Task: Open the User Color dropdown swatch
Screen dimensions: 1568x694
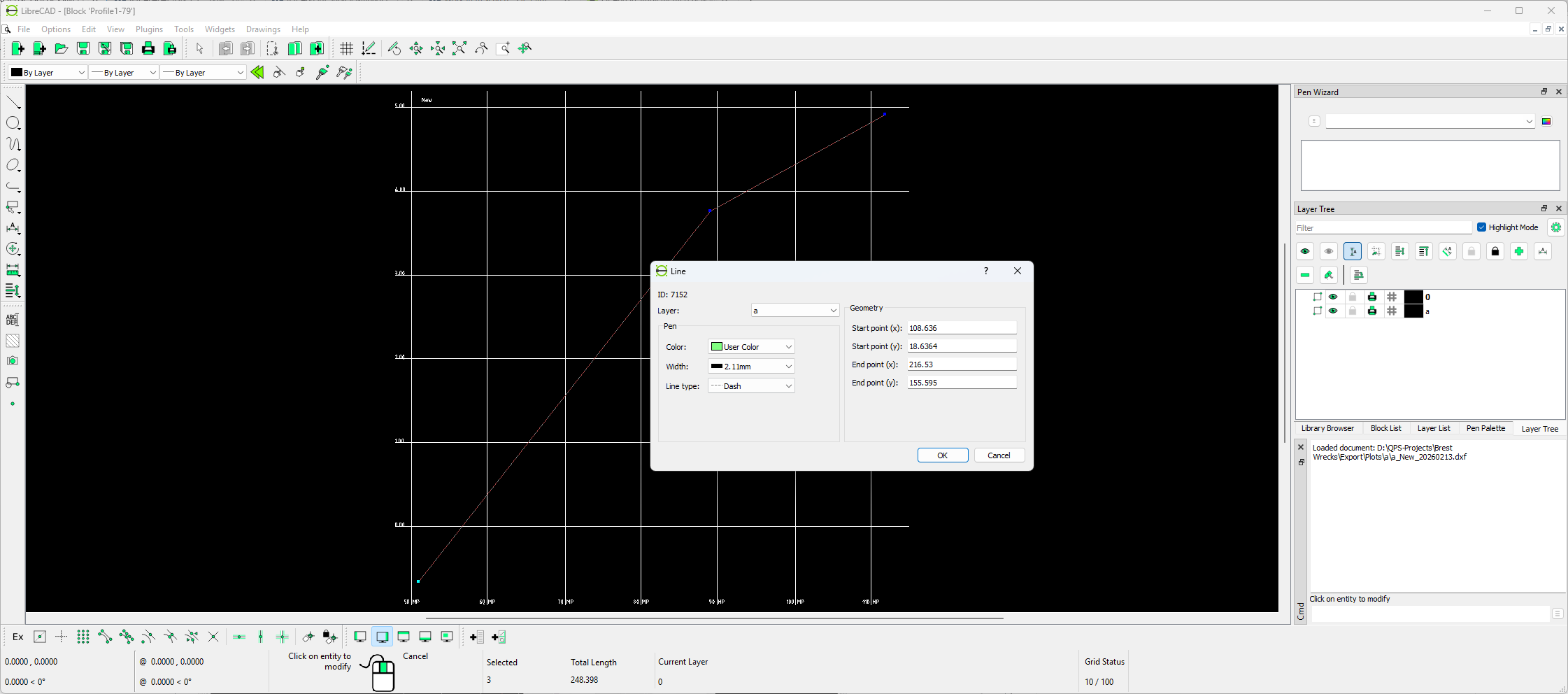Action: [751, 347]
